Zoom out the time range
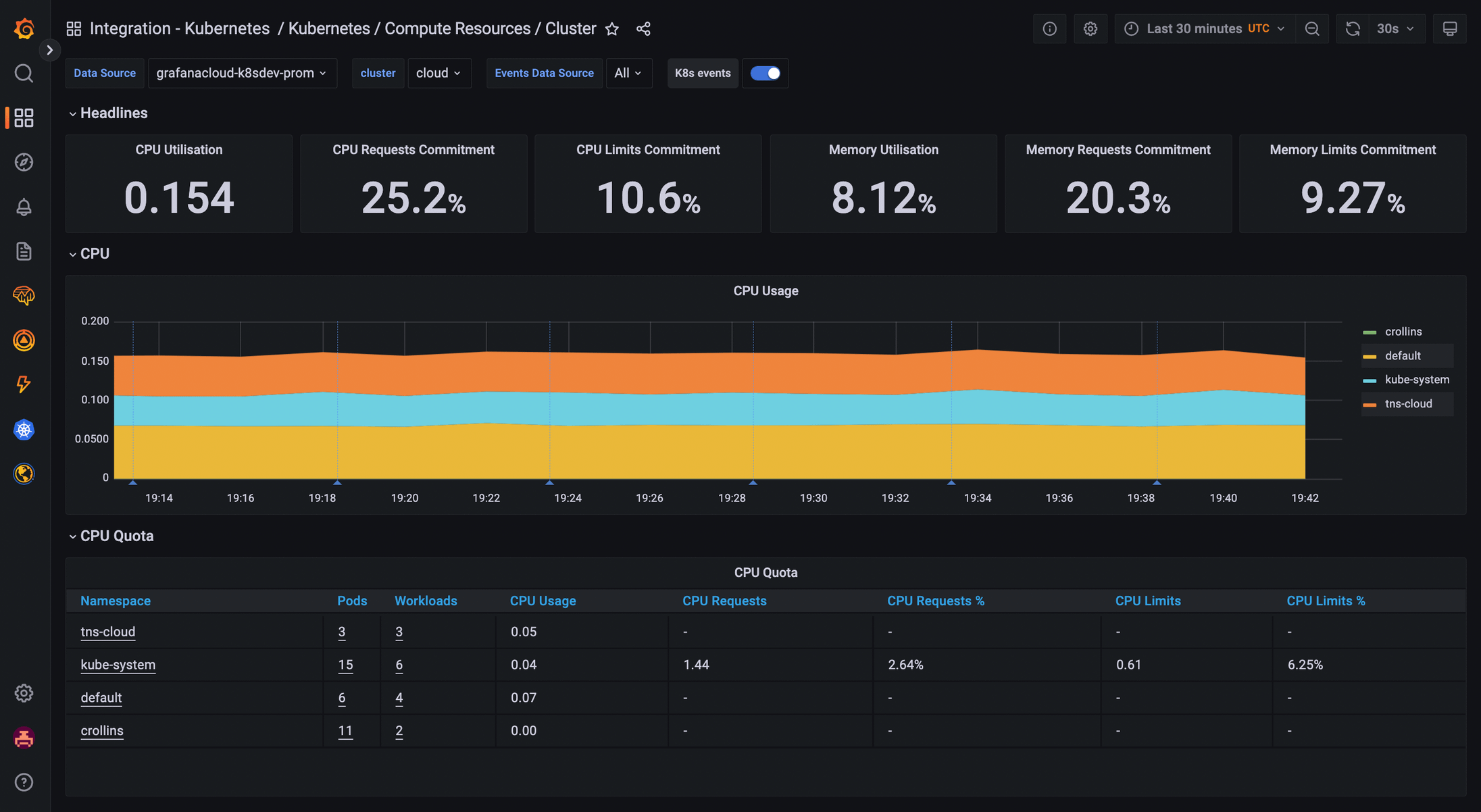Image resolution: width=1481 pixels, height=812 pixels. click(1312, 29)
